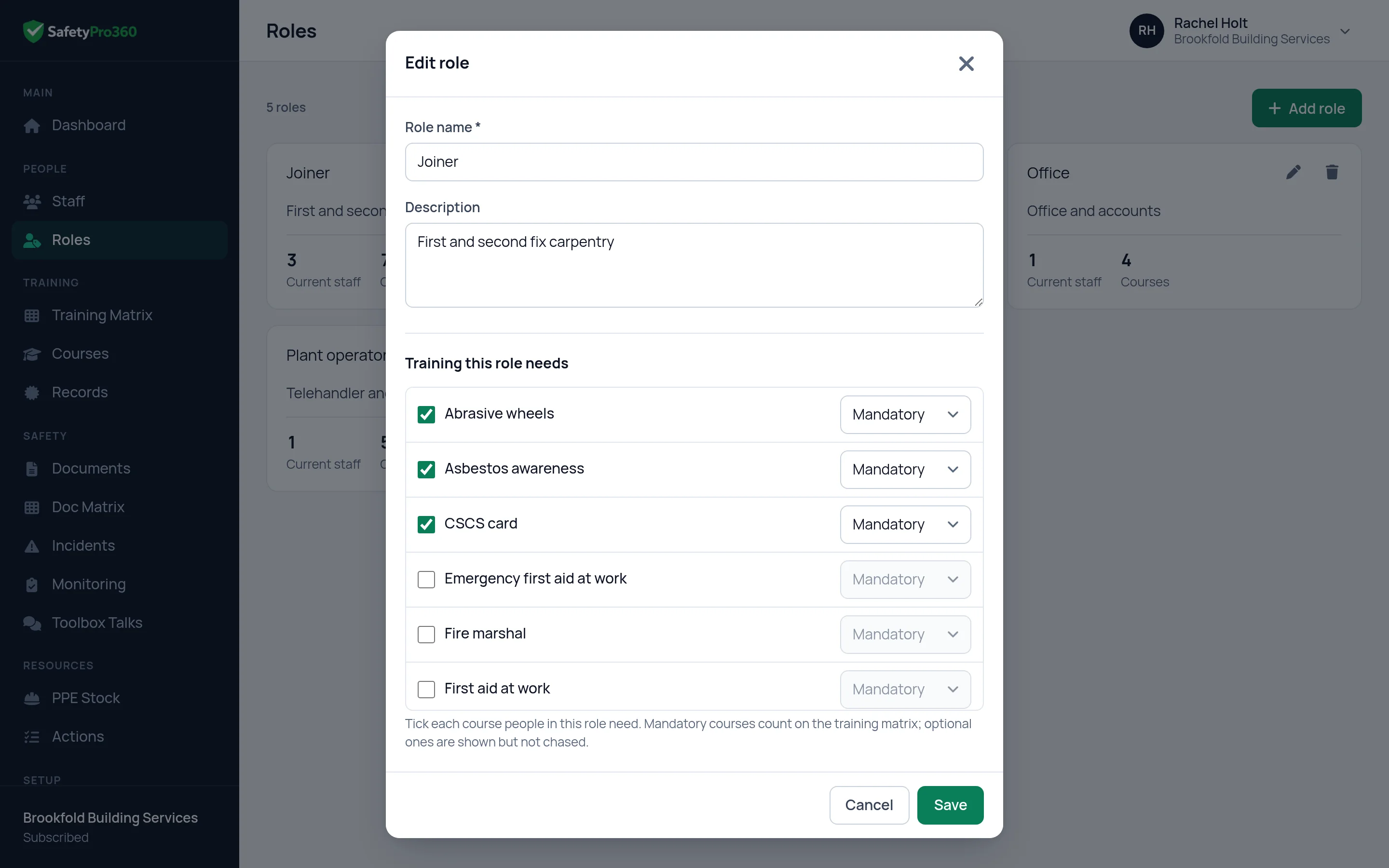Click the Courses graduation cap icon

(32, 353)
